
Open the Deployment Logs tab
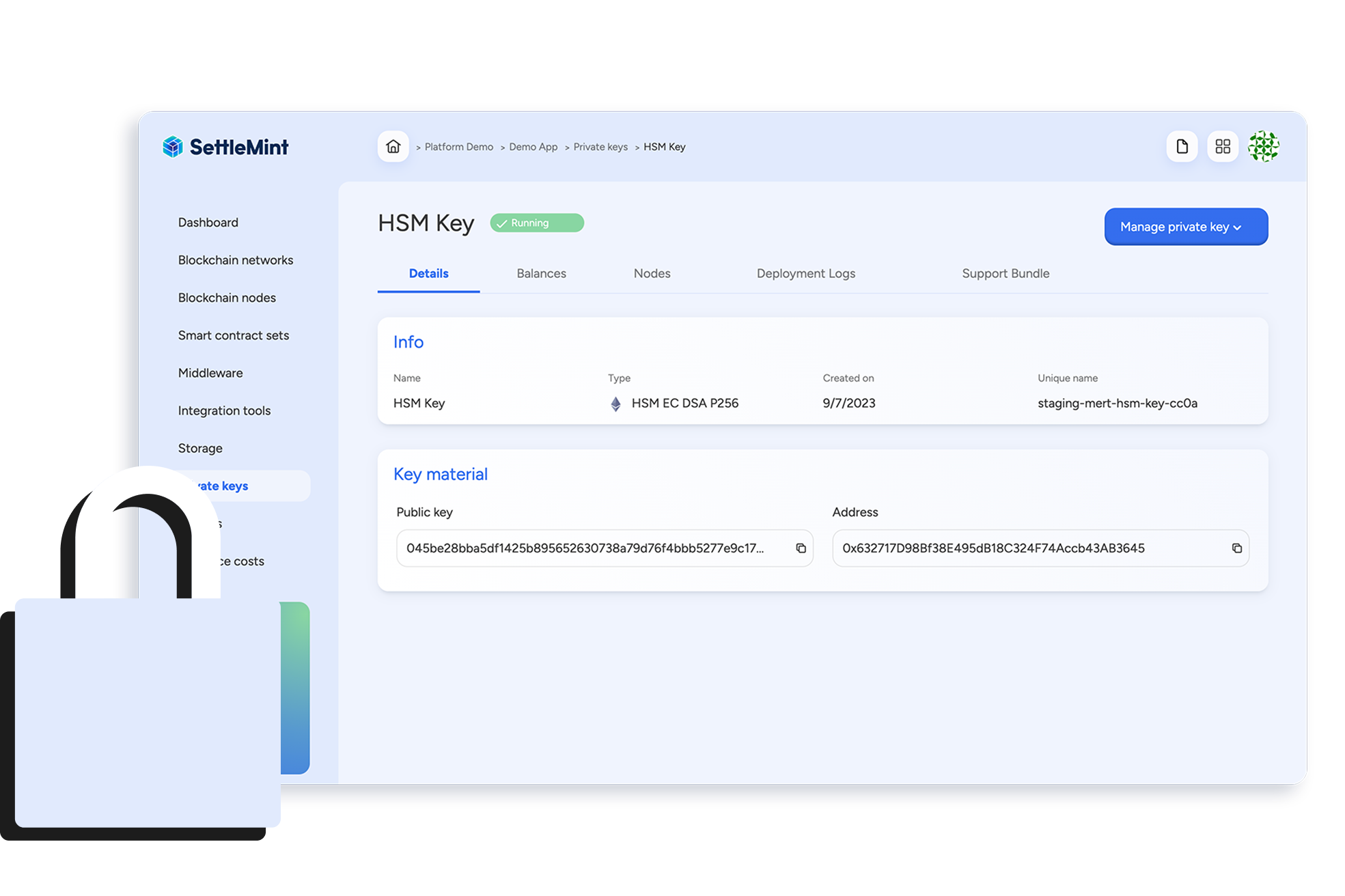(805, 273)
